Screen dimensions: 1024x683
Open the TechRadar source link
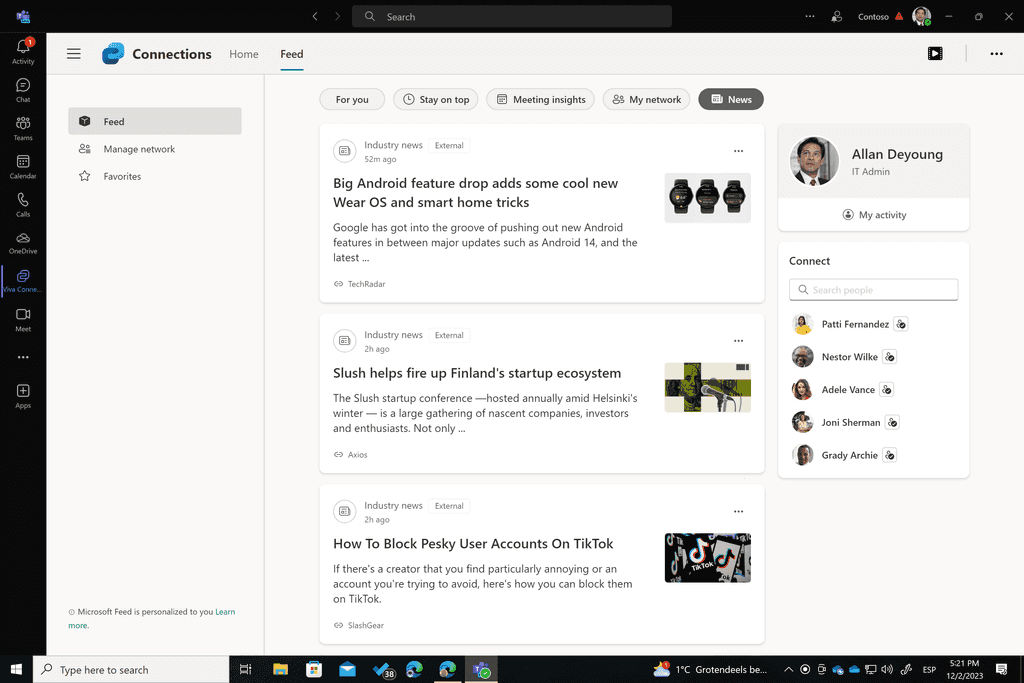[x=359, y=284]
